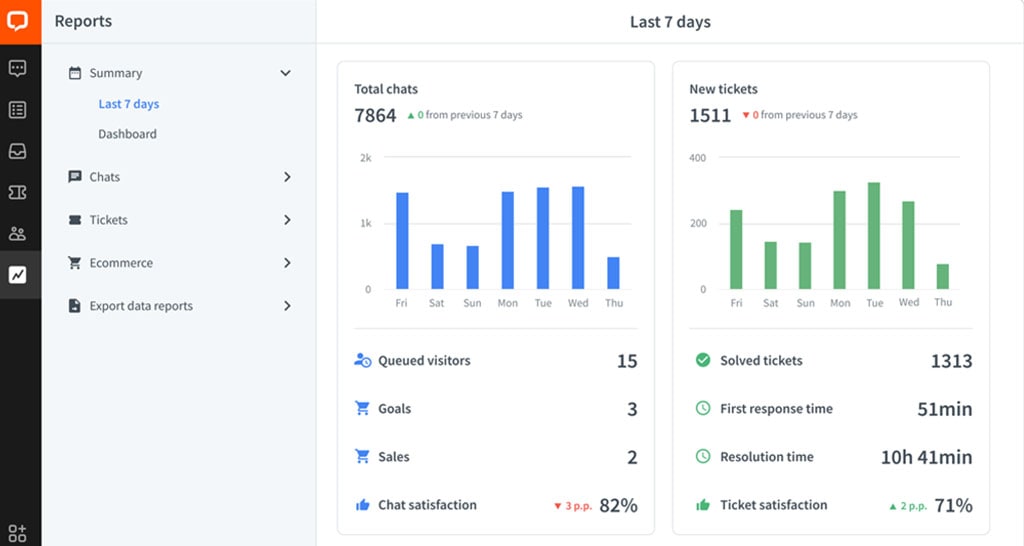The width and height of the screenshot is (1024, 546).
Task: Select the Reports chart icon
Action: [18, 275]
